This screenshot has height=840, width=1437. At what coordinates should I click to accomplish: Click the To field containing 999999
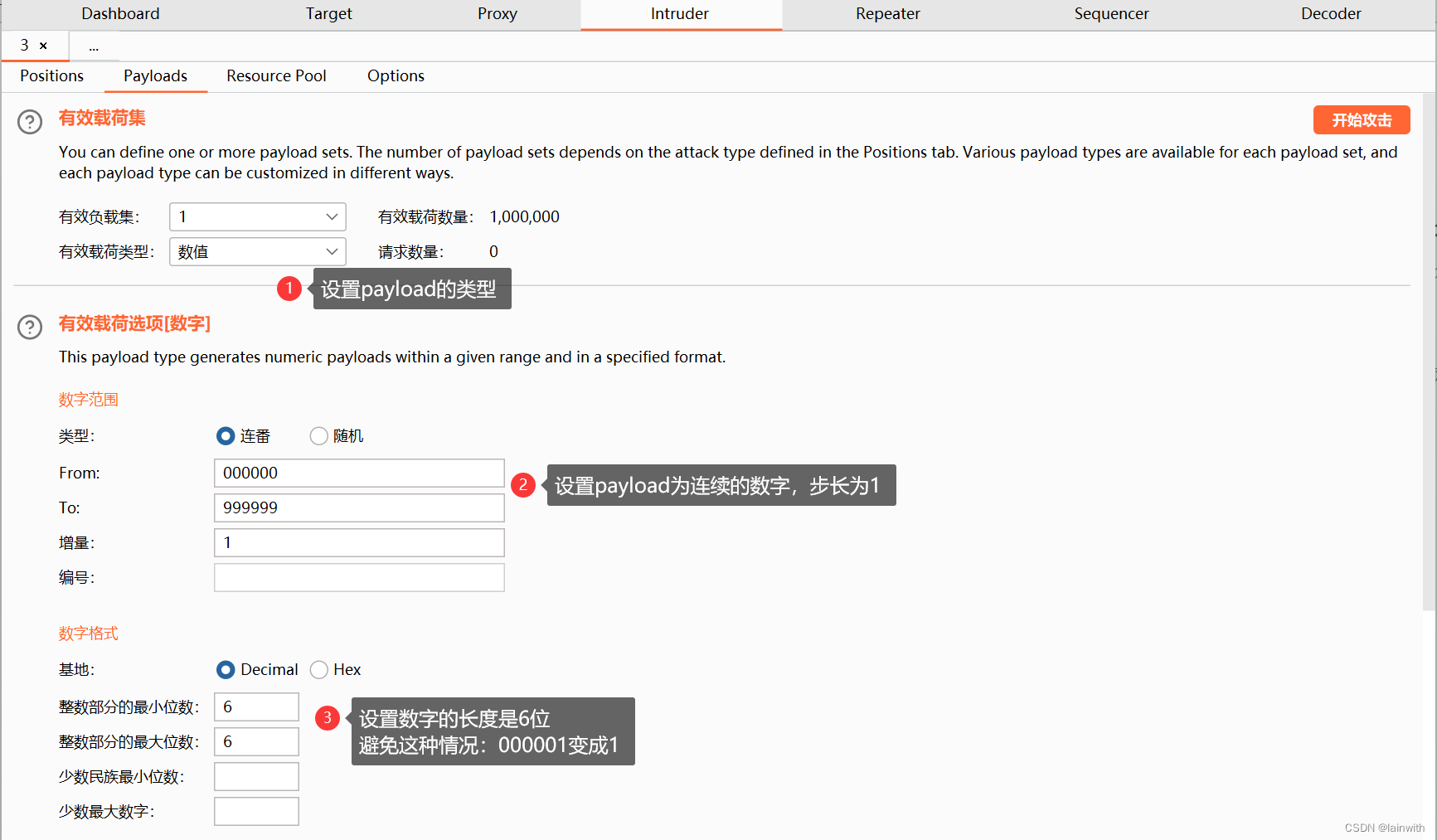point(358,508)
